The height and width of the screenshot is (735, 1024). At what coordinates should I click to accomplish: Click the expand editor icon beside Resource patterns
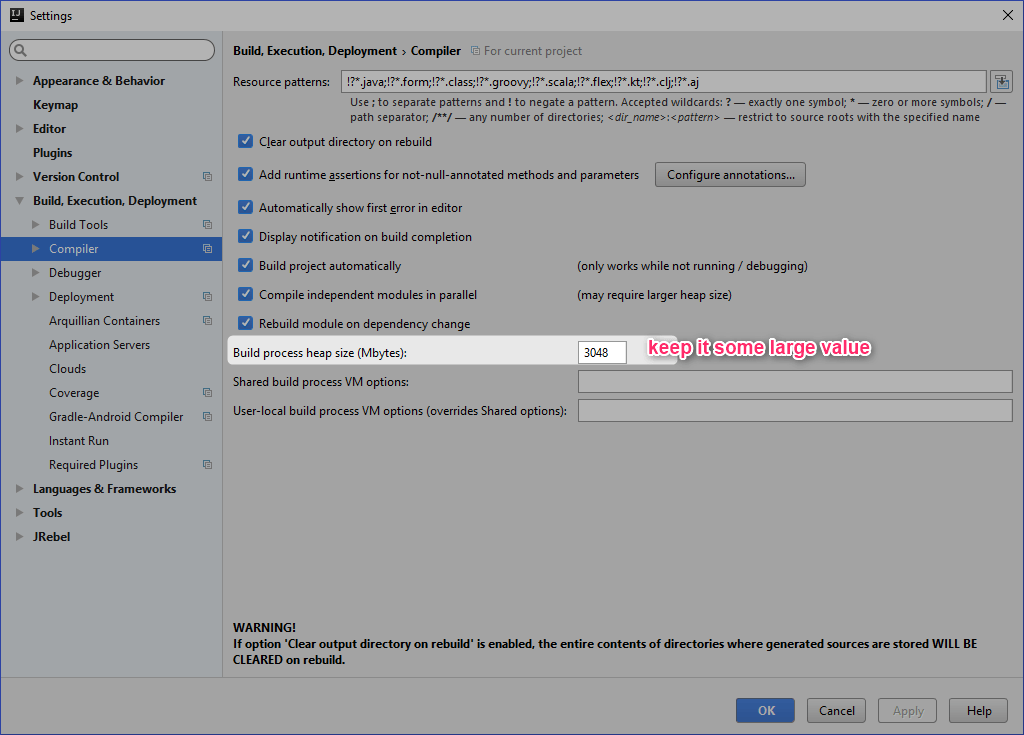tap(1001, 81)
